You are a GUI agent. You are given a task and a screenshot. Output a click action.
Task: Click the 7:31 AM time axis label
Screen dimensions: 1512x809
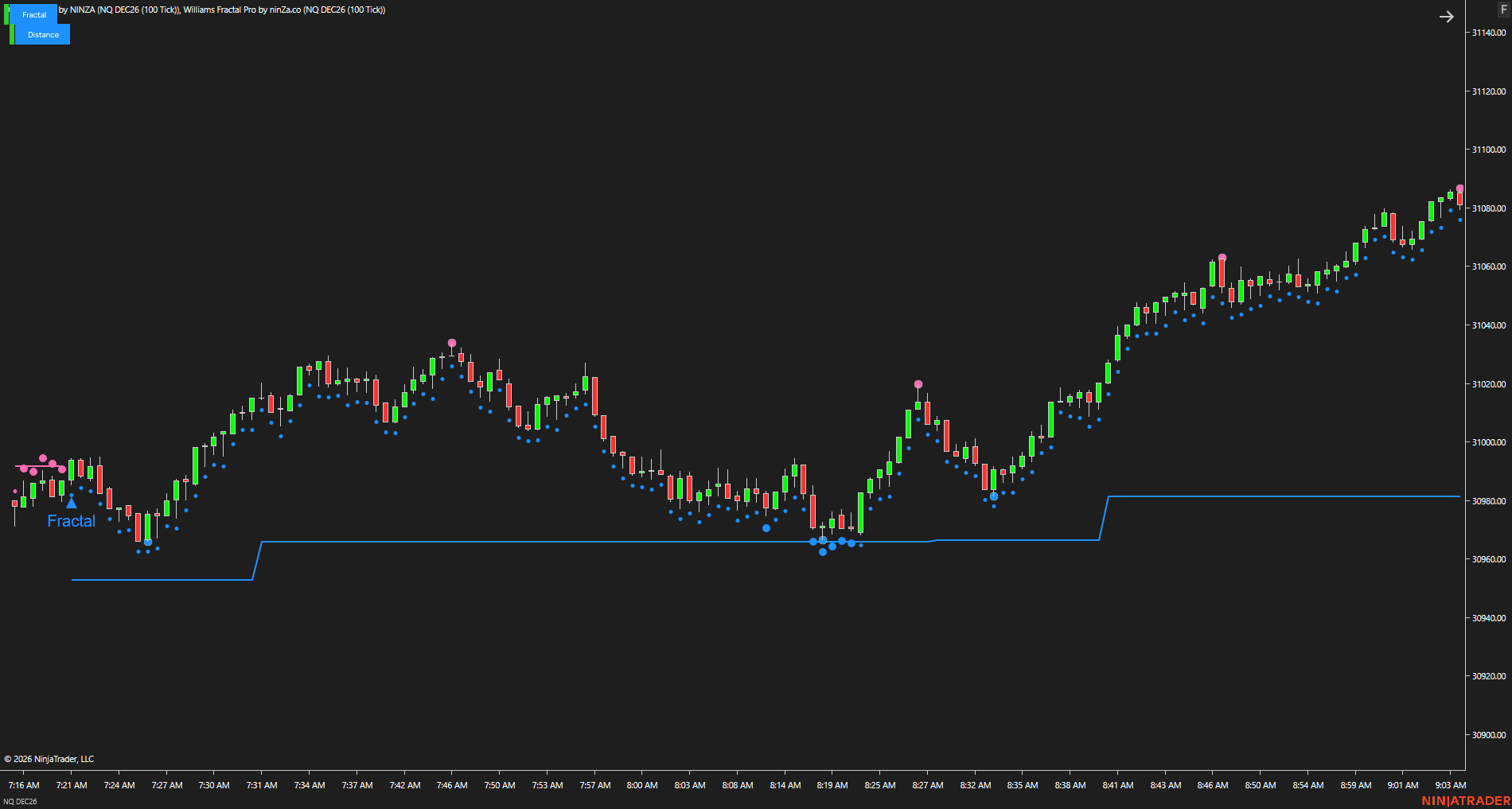[262, 785]
